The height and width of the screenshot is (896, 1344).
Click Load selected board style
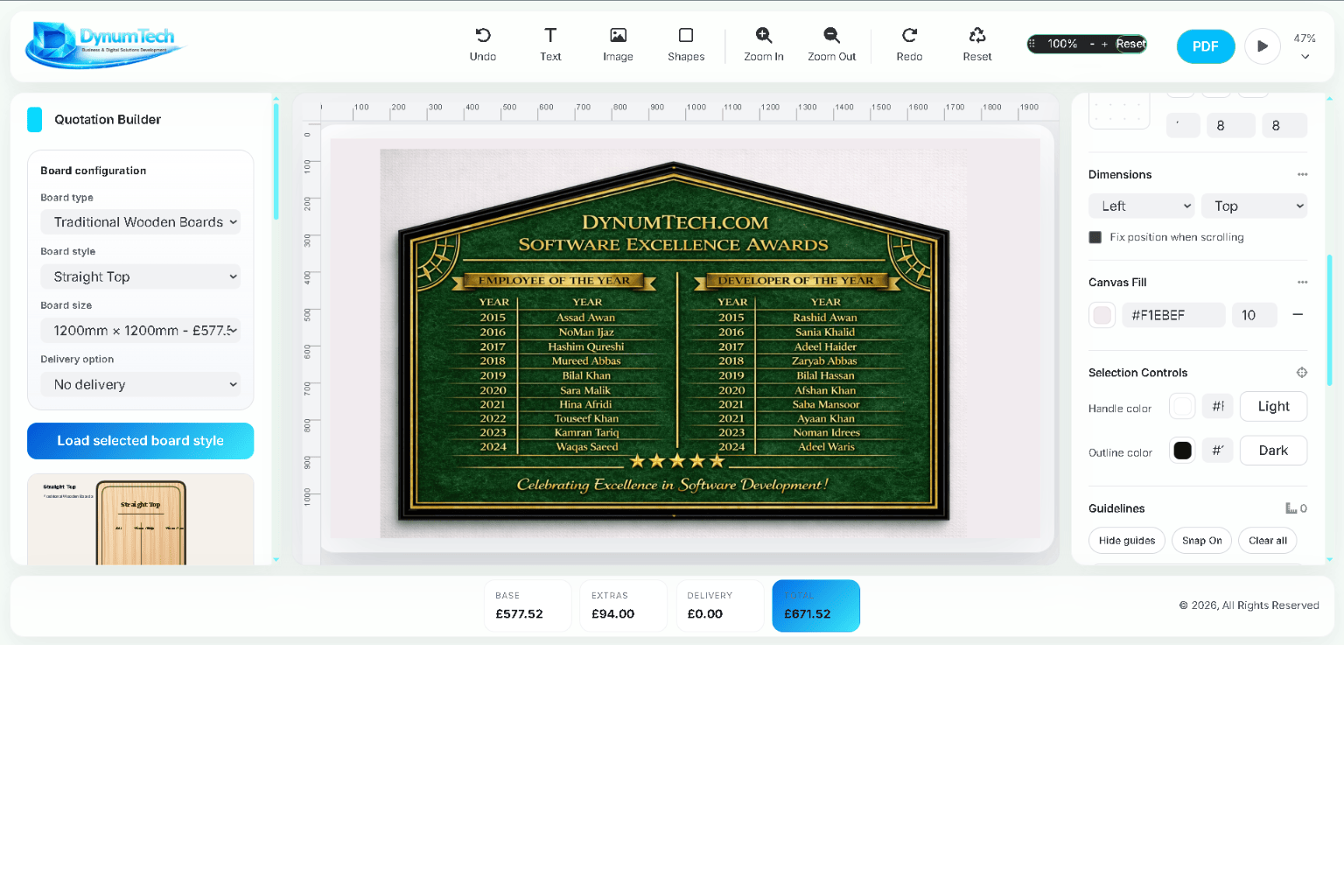tap(140, 441)
